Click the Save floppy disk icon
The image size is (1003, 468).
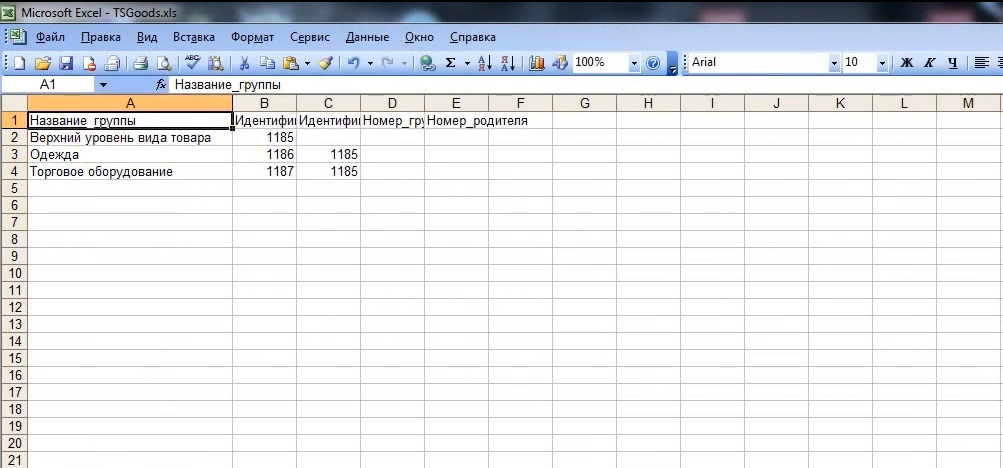66,63
